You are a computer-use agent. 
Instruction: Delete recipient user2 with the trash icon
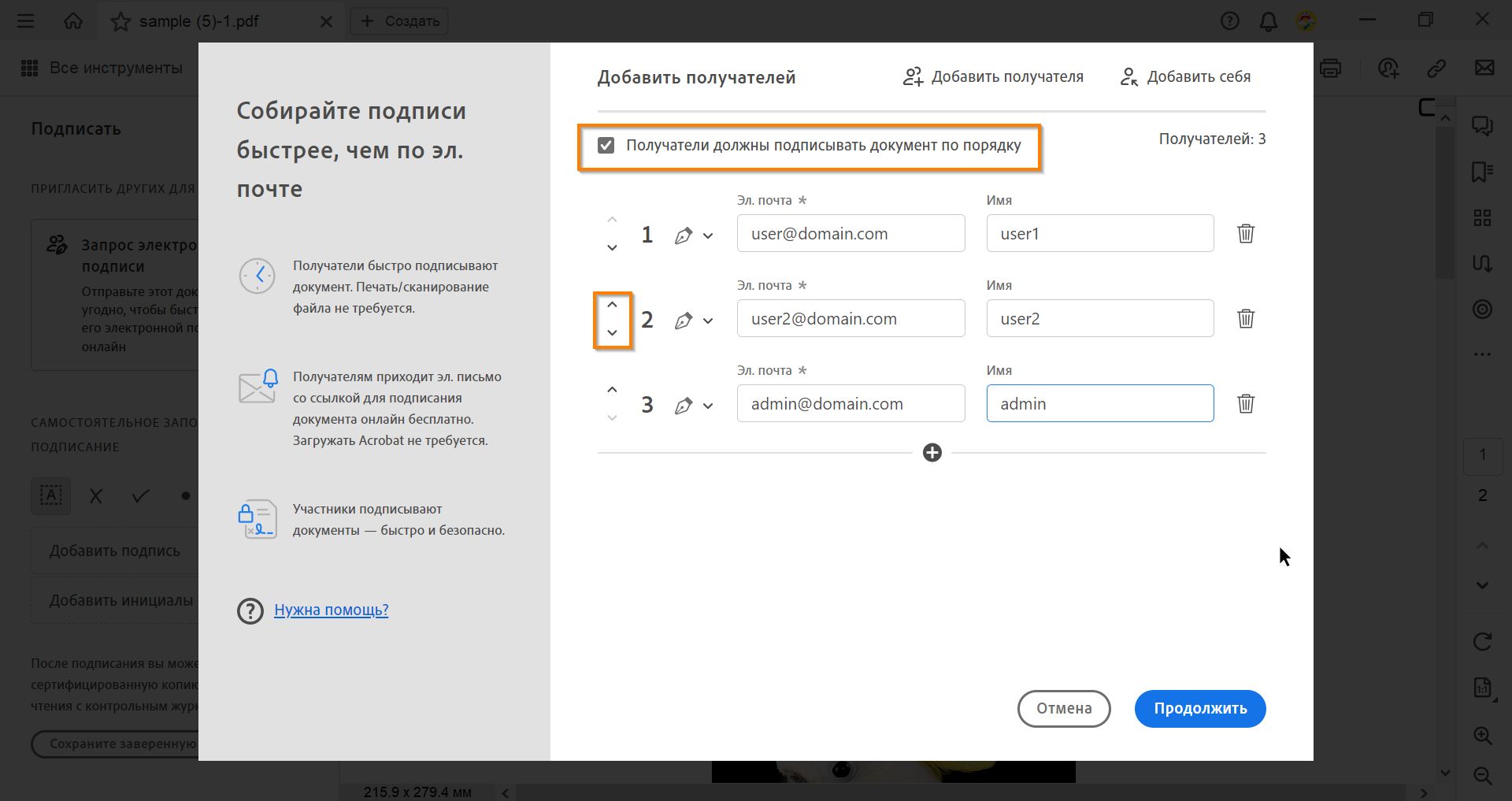point(1246,318)
